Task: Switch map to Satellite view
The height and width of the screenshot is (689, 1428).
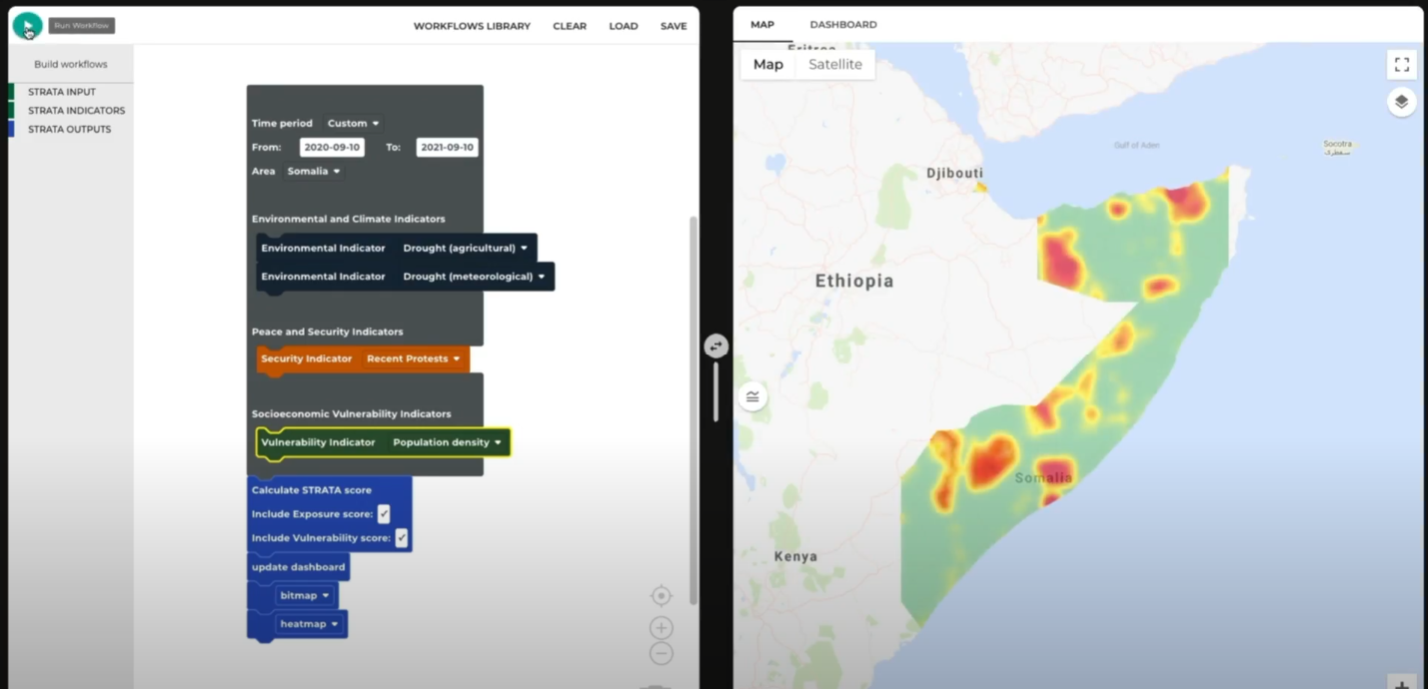Action: pos(835,64)
